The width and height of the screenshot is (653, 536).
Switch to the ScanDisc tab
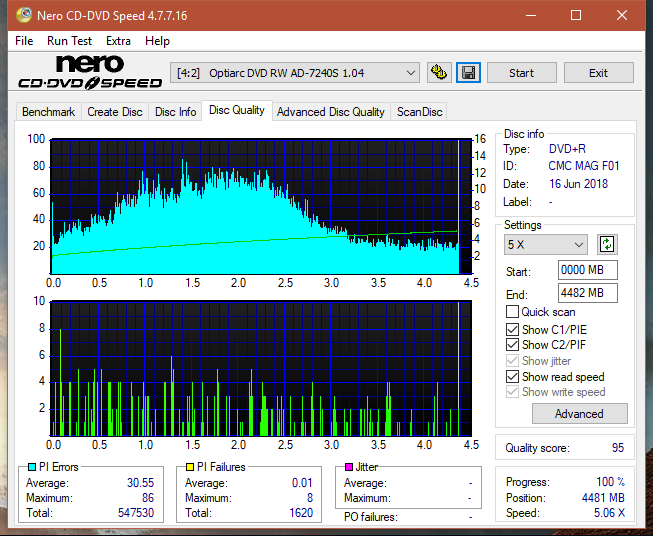[419, 112]
